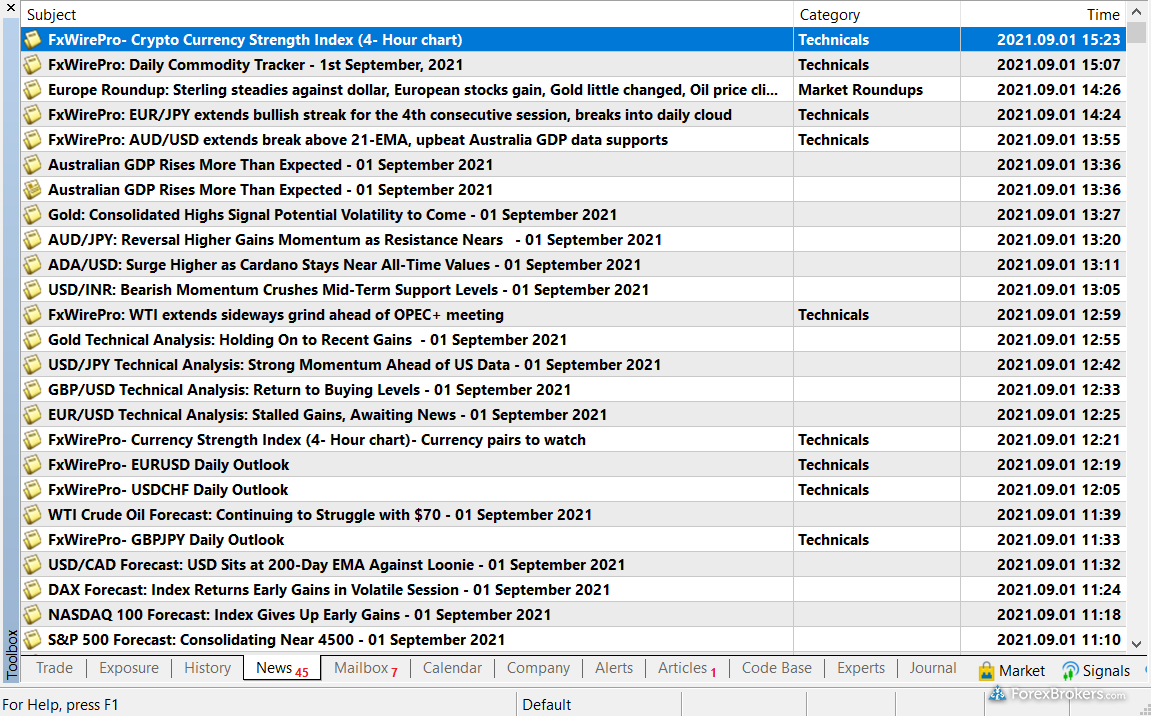
Task: Sort news by Subject column header
Action: point(407,15)
